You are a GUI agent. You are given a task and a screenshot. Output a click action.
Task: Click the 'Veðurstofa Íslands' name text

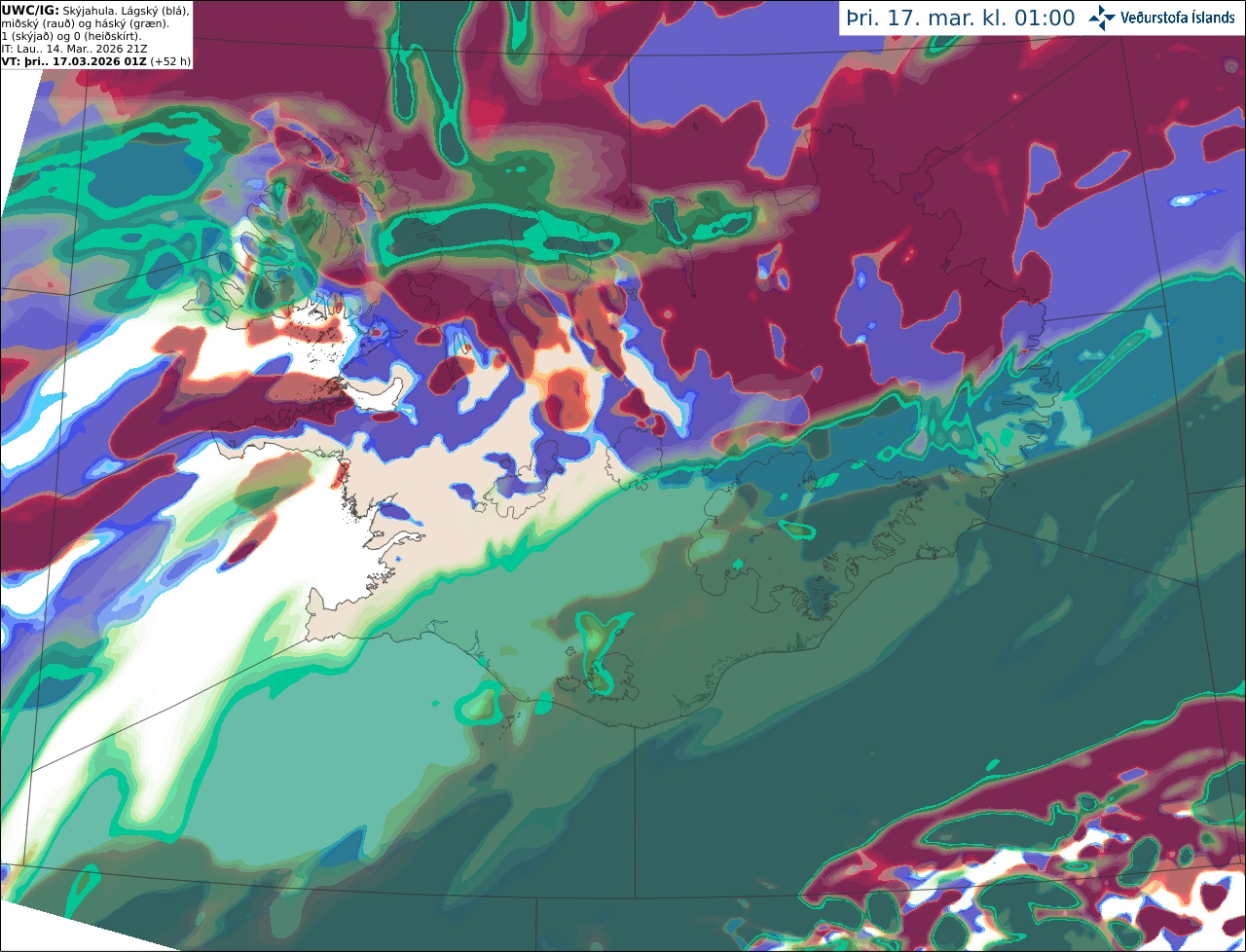1178,18
